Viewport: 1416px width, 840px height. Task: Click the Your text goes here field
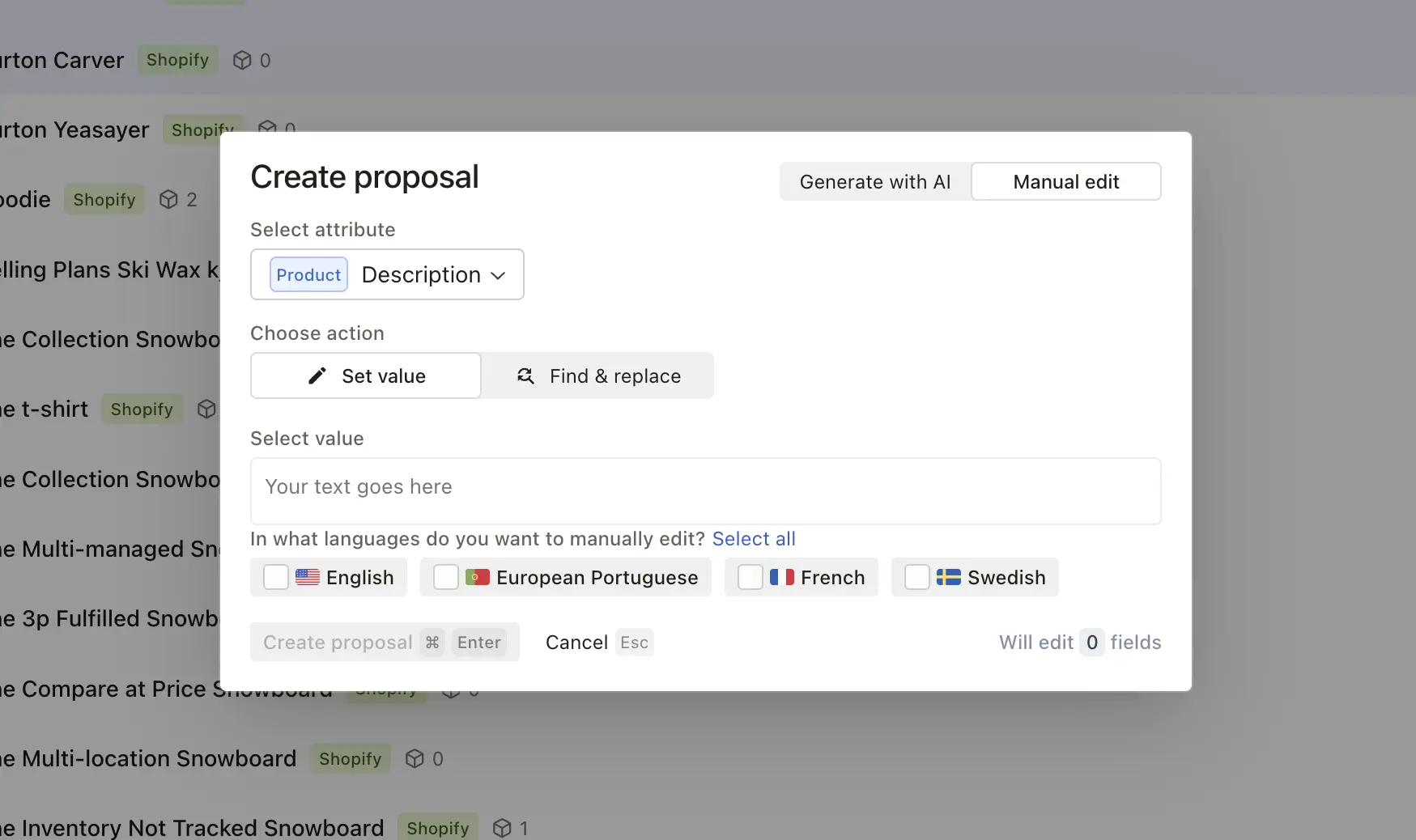pyautogui.click(x=704, y=490)
